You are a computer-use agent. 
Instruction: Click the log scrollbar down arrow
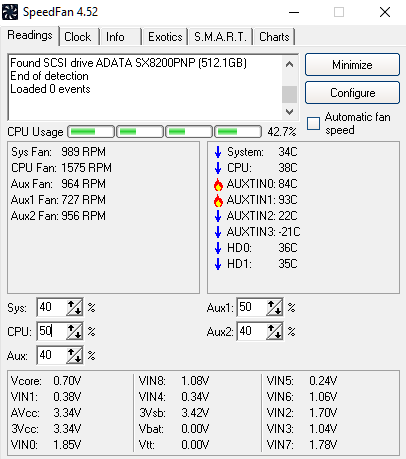pos(289,111)
